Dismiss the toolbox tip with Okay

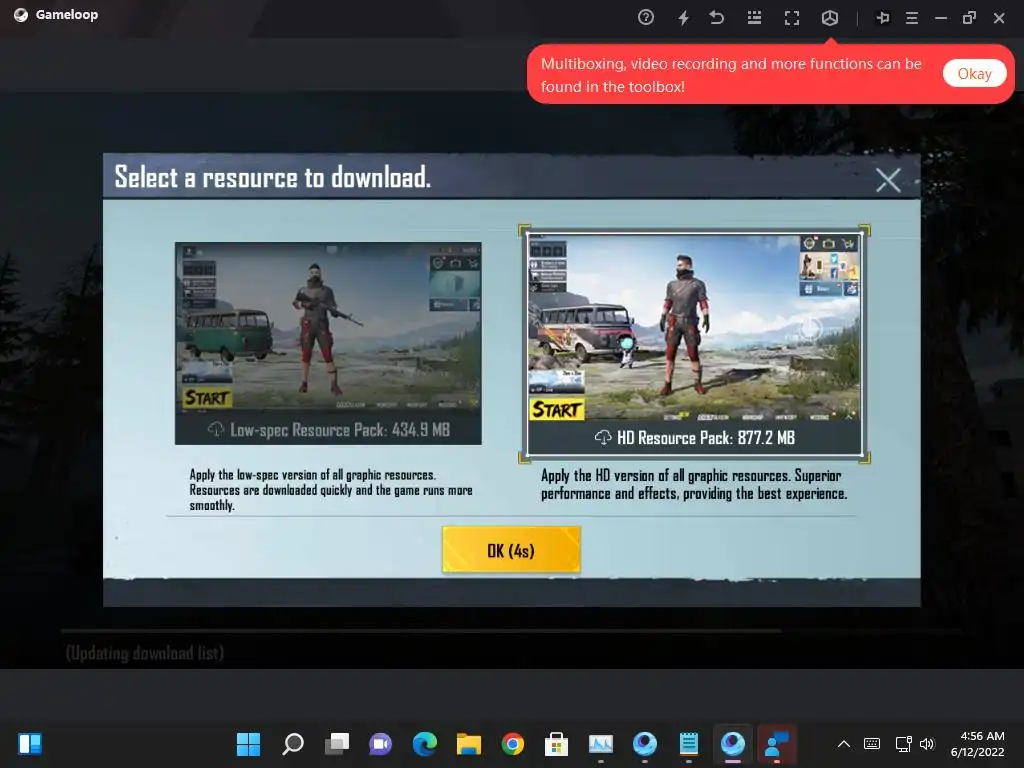point(974,74)
